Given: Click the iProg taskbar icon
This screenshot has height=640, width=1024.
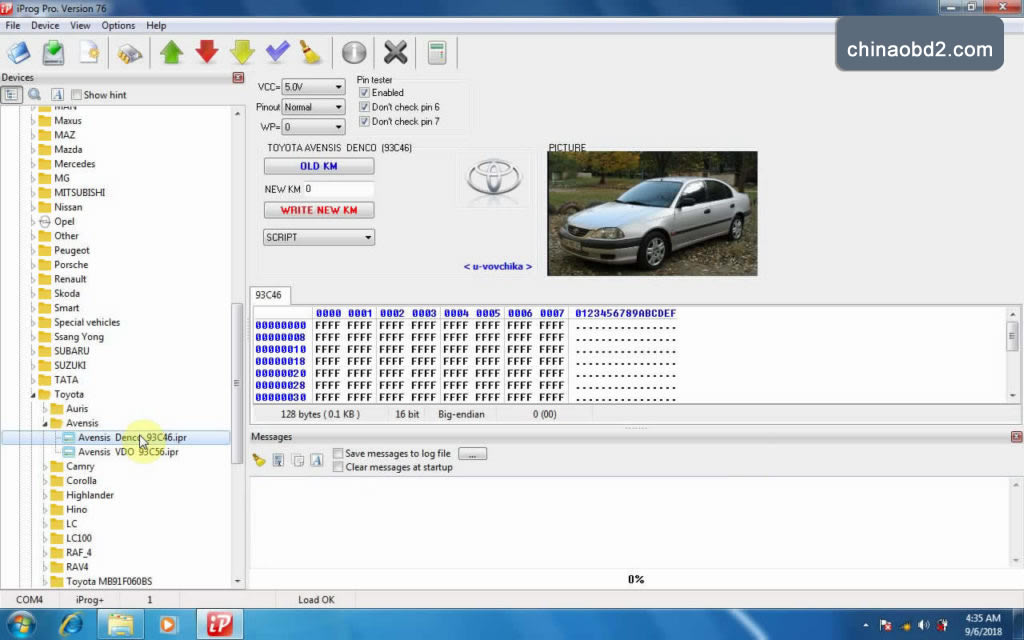Looking at the screenshot, I should tap(219, 625).
